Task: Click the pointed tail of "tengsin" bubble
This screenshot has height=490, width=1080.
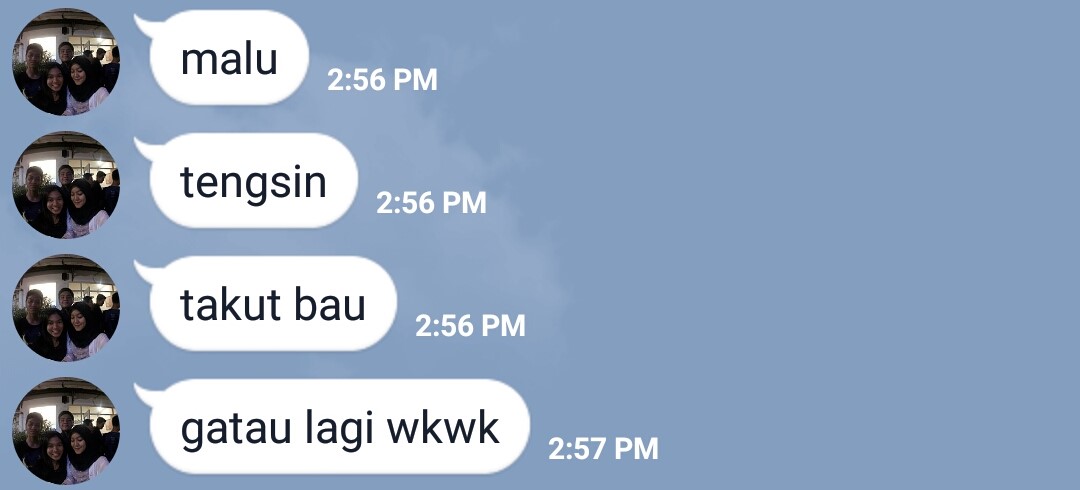Action: tap(143, 148)
